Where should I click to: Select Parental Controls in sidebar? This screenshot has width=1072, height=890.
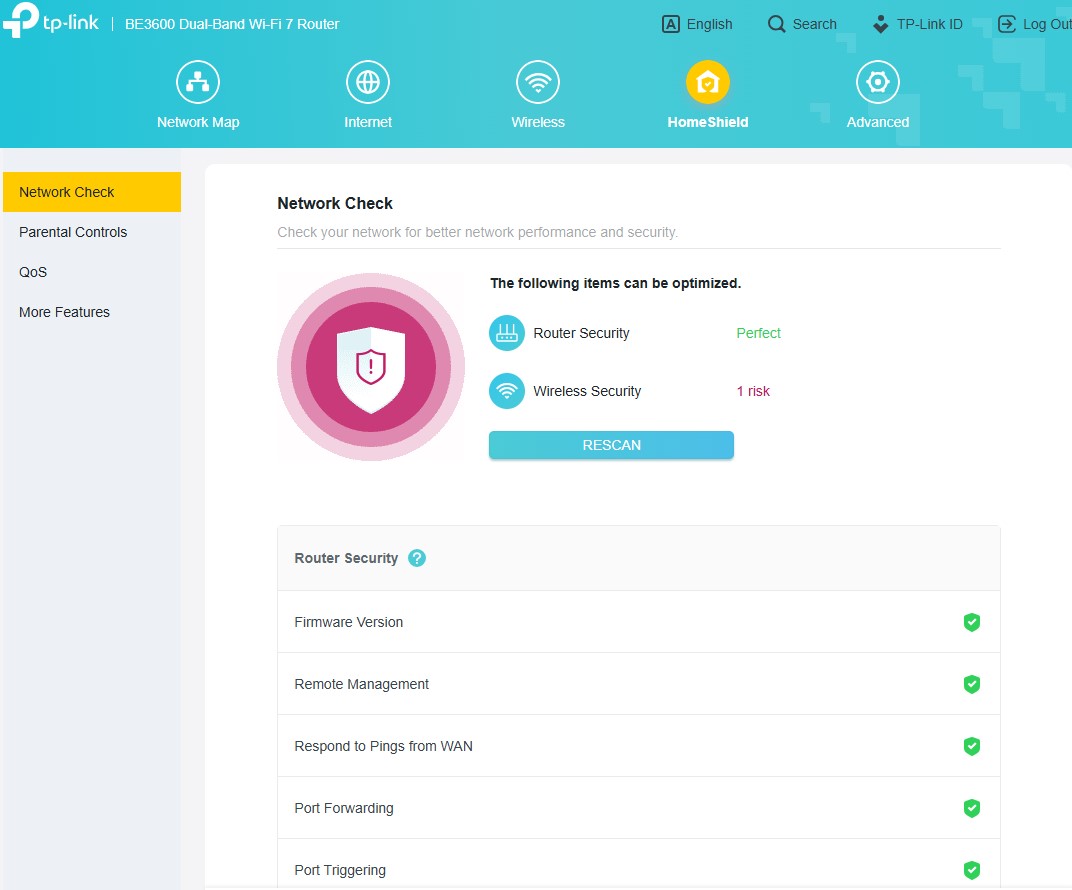coord(73,232)
